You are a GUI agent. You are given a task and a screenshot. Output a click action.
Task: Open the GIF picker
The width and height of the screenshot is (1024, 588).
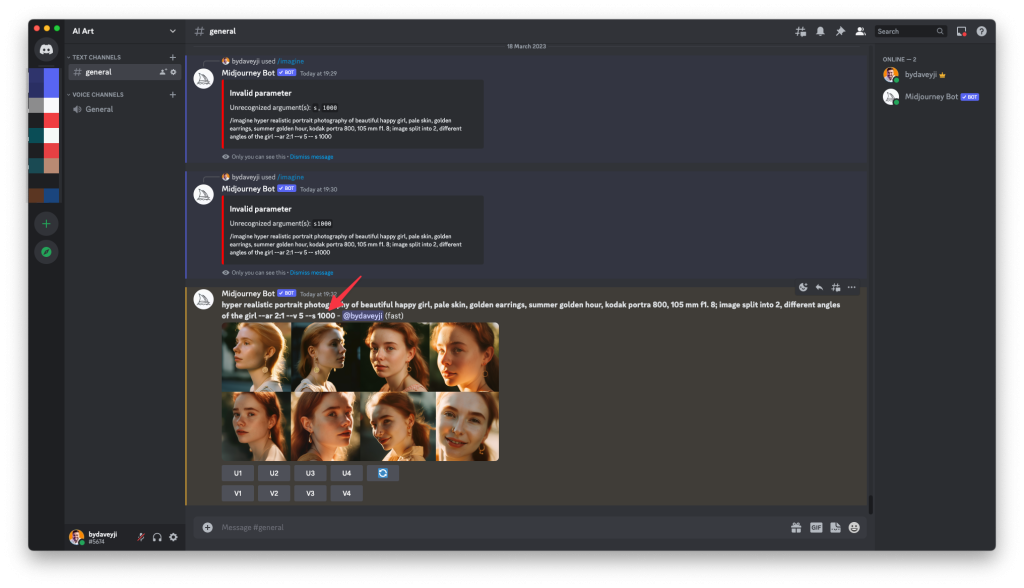pos(816,527)
